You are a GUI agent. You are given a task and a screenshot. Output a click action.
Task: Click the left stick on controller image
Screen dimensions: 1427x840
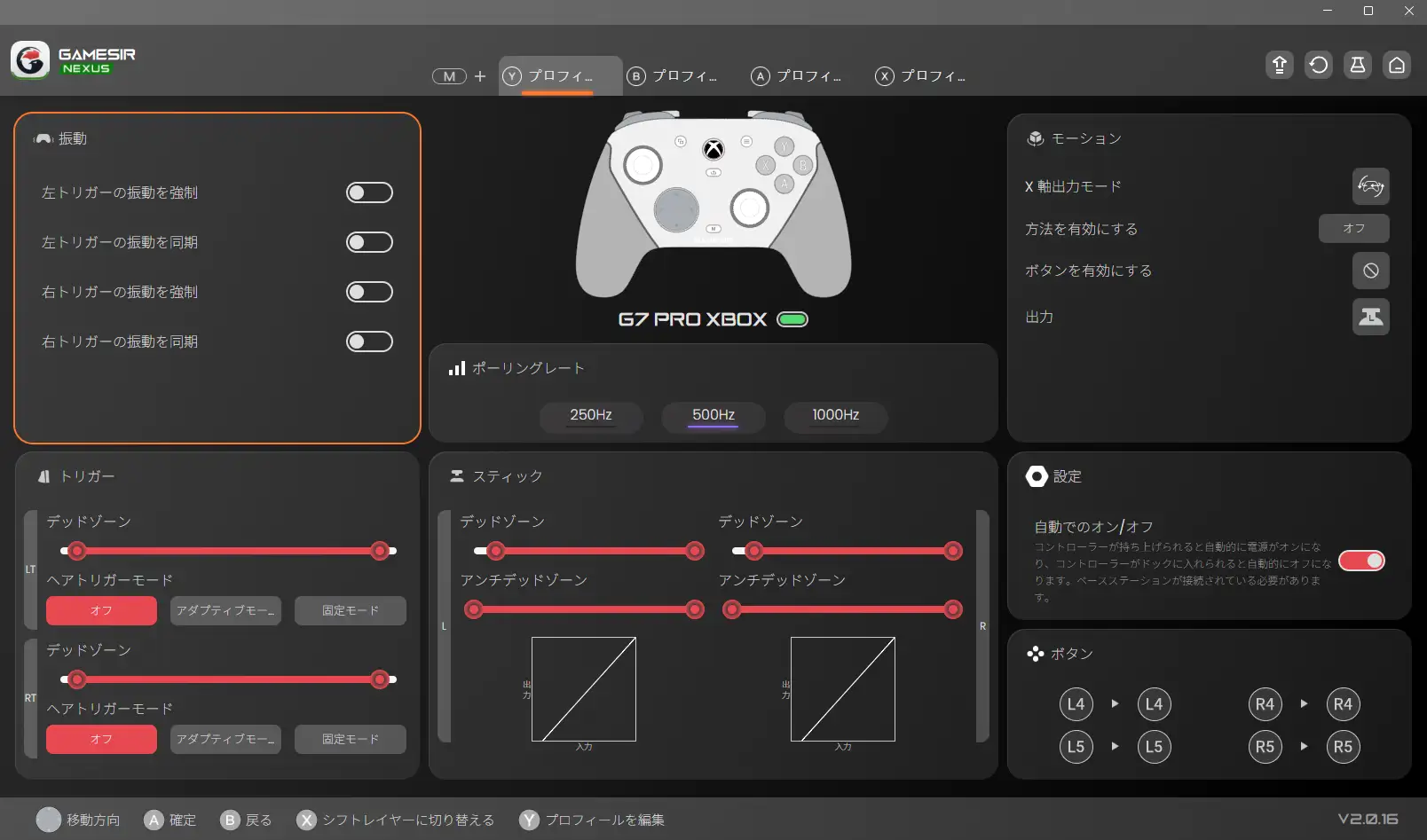[x=643, y=164]
